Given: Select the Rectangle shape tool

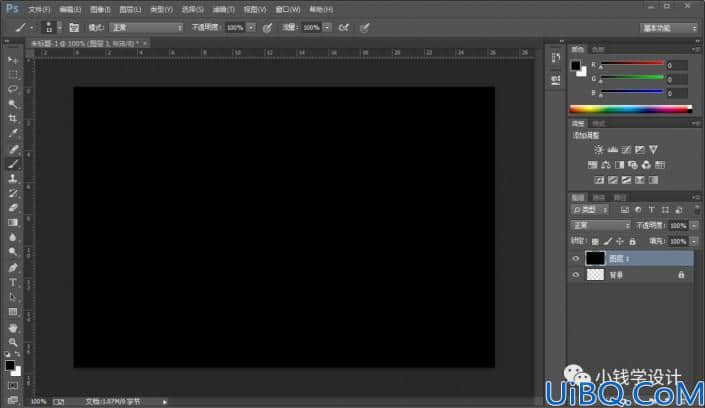Looking at the screenshot, I should tap(13, 312).
